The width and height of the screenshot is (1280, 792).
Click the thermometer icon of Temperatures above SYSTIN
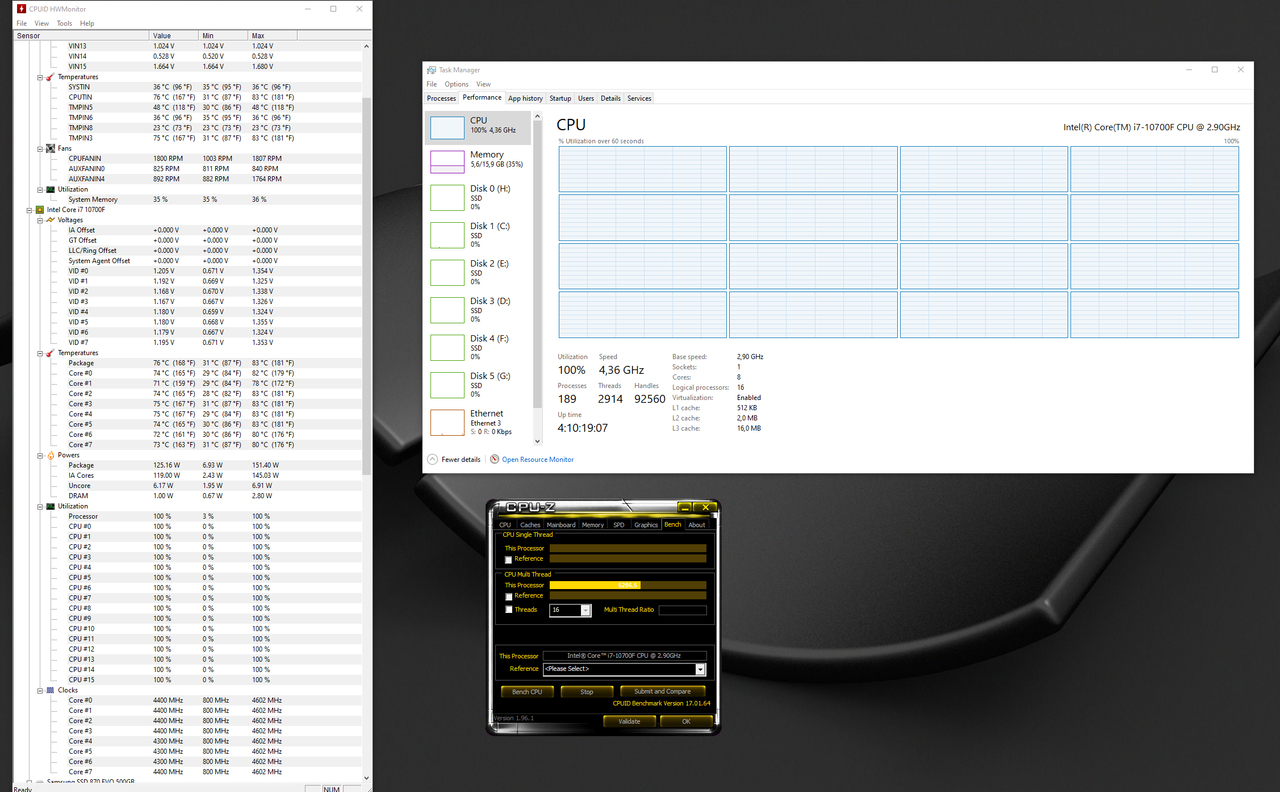pyautogui.click(x=50, y=77)
